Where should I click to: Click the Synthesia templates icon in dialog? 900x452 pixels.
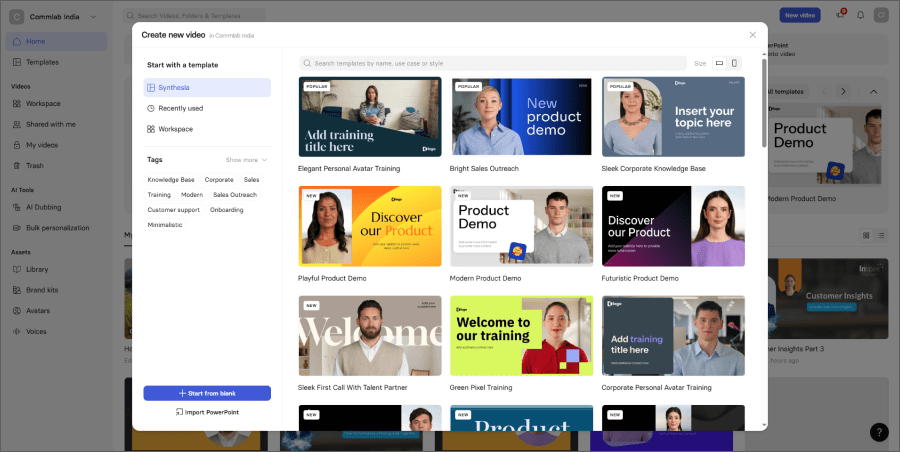click(151, 88)
